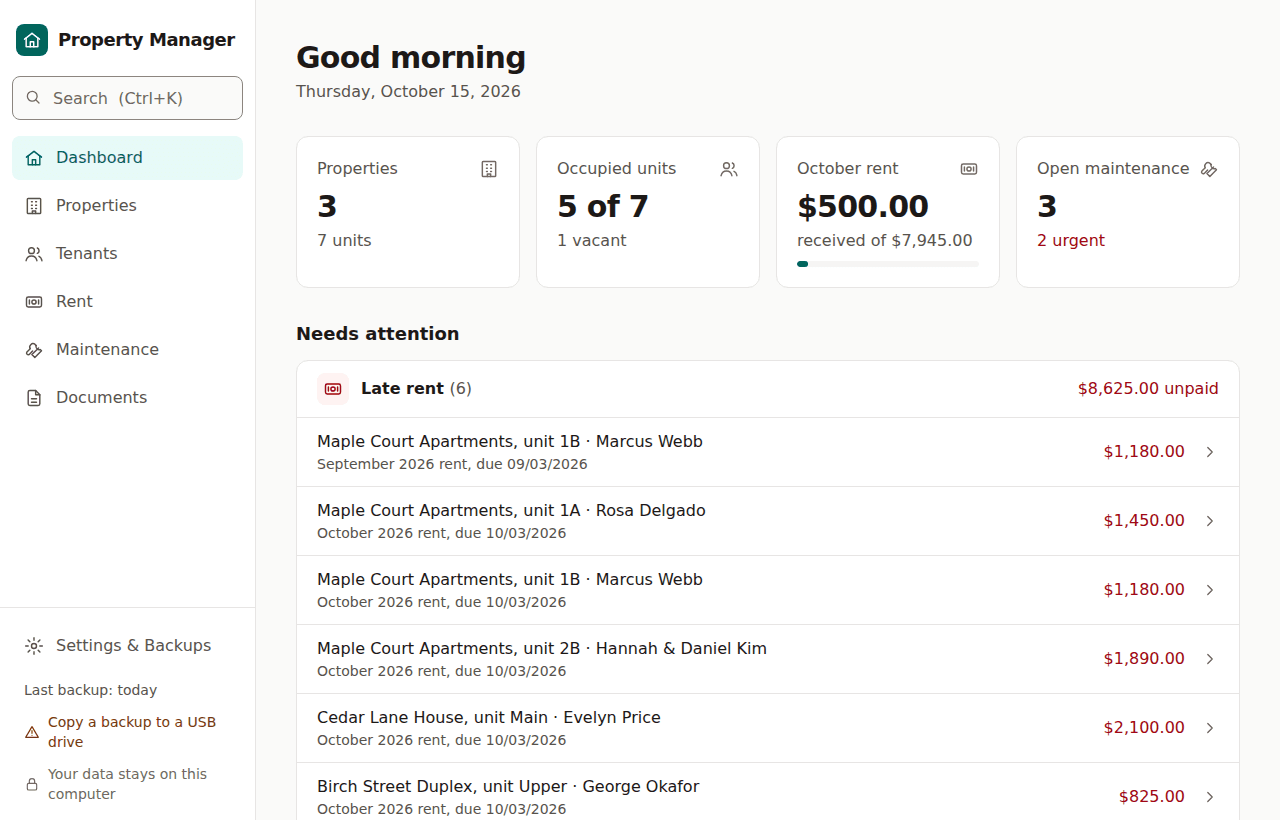Screen dimensions: 1280x820
Task: Open the chevron for Hannah & Daniel Kim
Action: 1210,659
